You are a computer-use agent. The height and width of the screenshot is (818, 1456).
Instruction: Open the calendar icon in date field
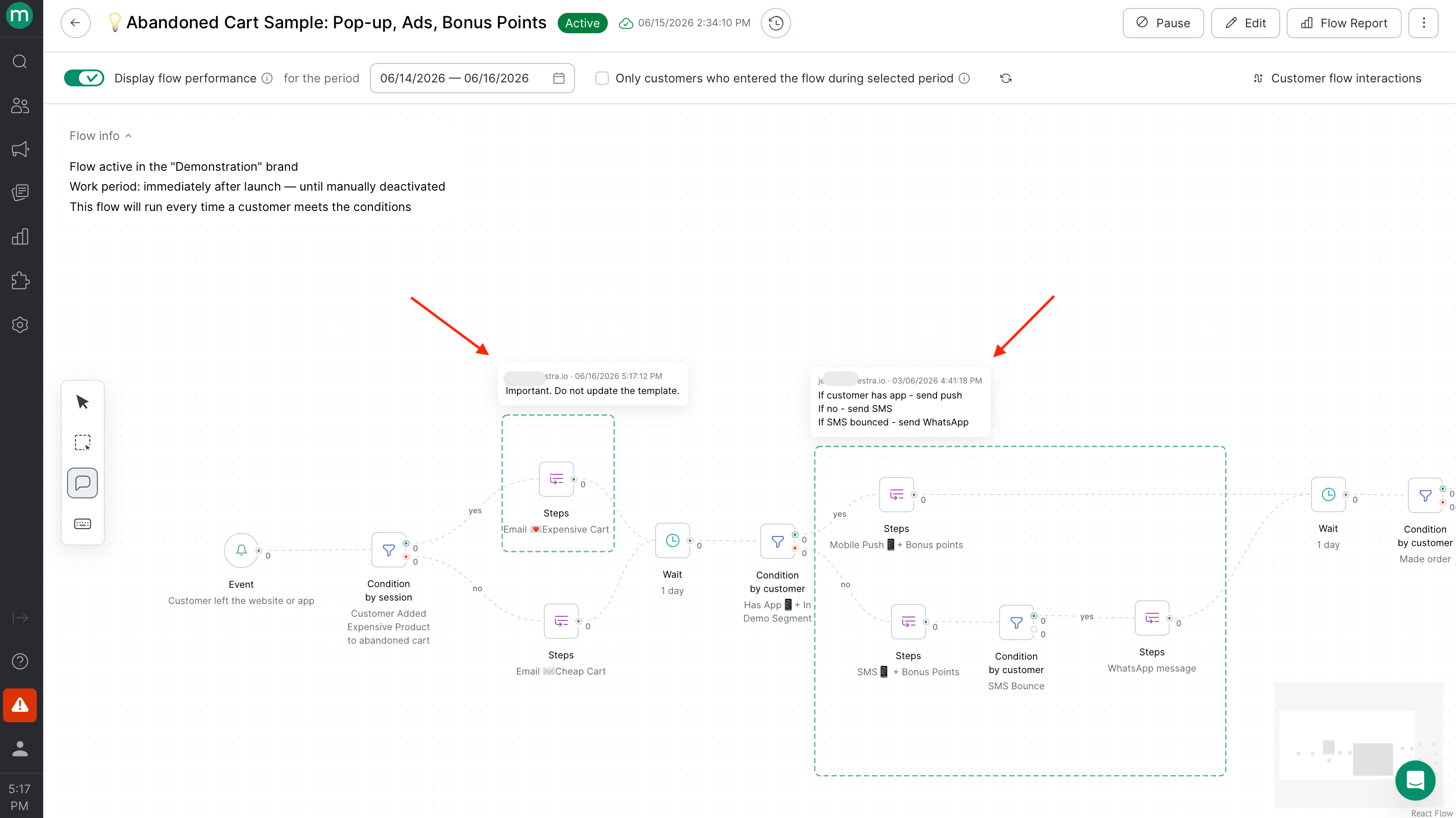pos(559,78)
